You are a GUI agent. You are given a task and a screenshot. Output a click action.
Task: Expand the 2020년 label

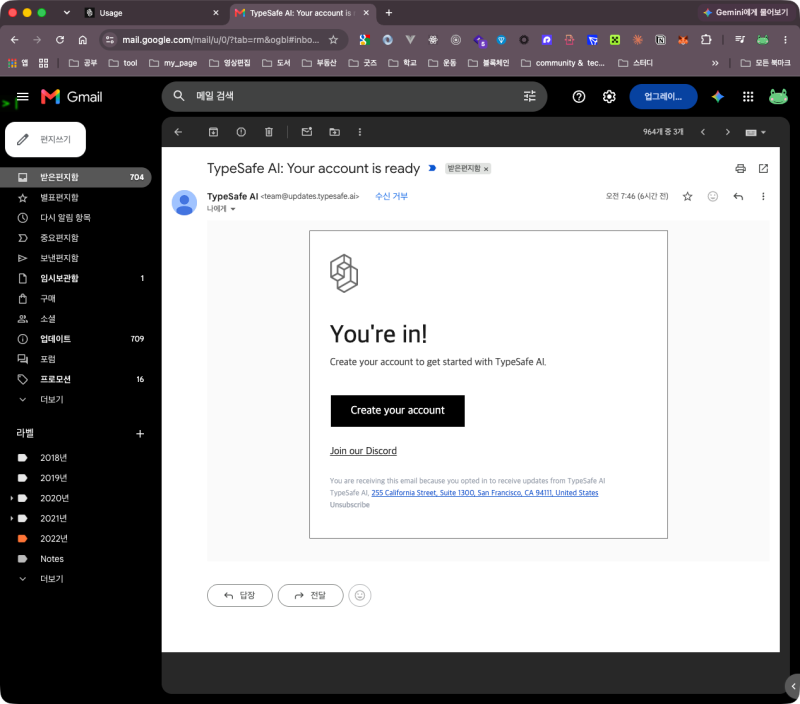tap(11, 498)
